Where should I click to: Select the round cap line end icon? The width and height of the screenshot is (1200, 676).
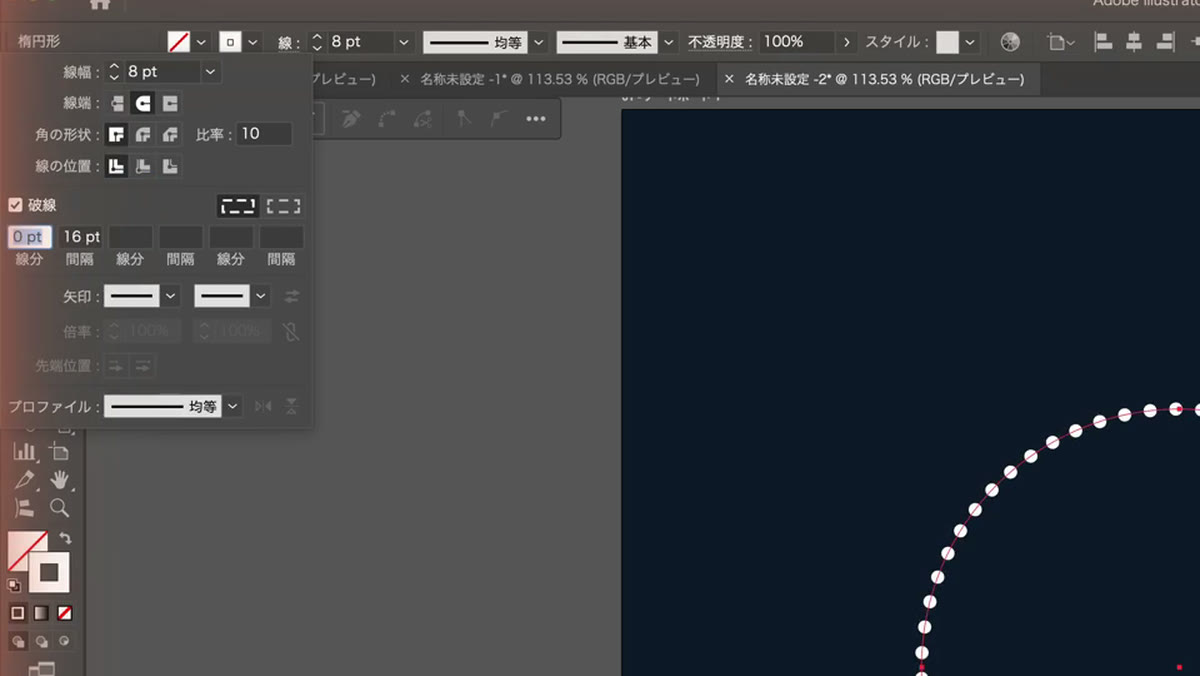tap(143, 103)
